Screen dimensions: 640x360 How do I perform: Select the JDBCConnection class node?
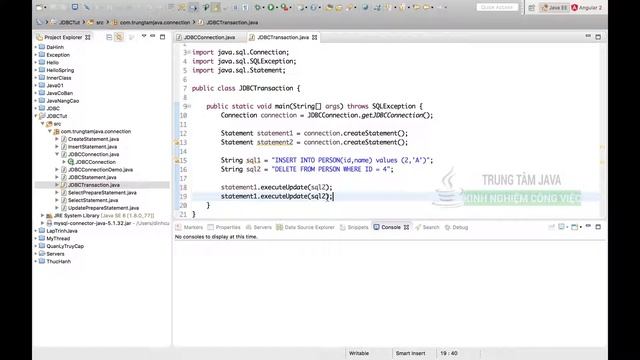click(x=95, y=162)
